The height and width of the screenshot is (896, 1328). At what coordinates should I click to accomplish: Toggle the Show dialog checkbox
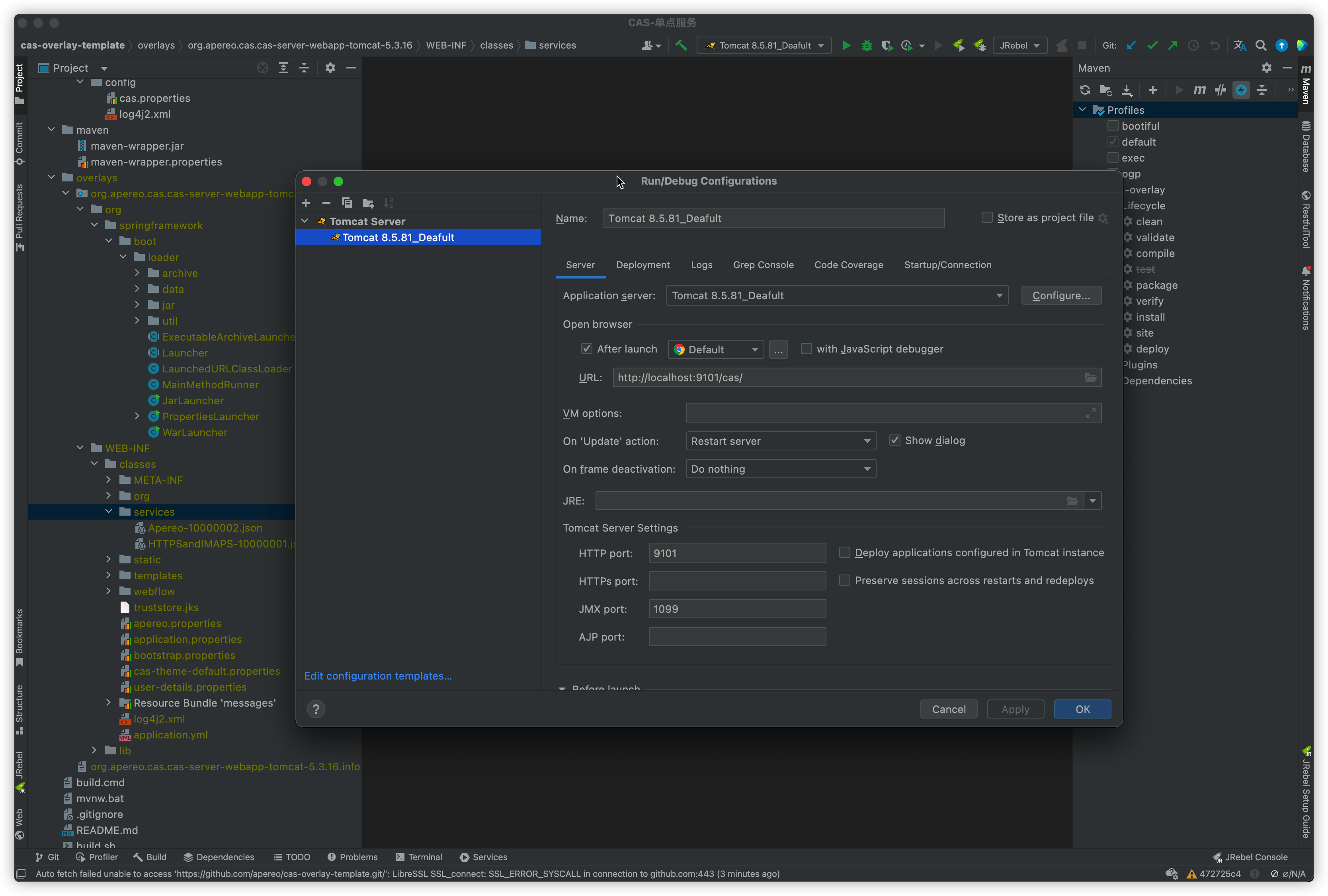895,440
